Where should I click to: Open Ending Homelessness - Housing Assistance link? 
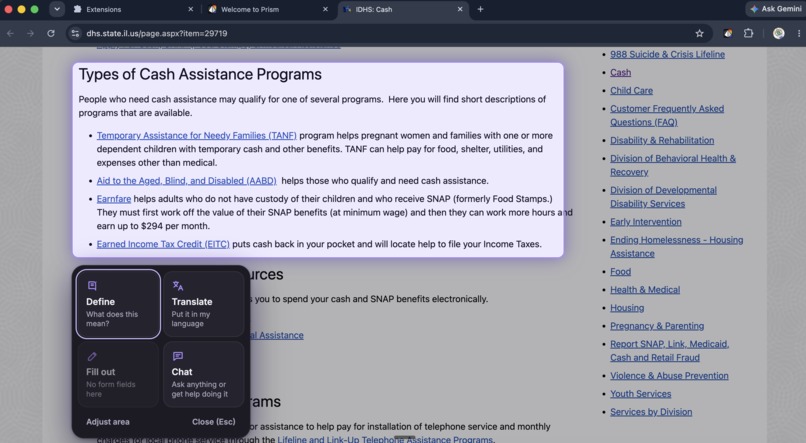click(676, 247)
